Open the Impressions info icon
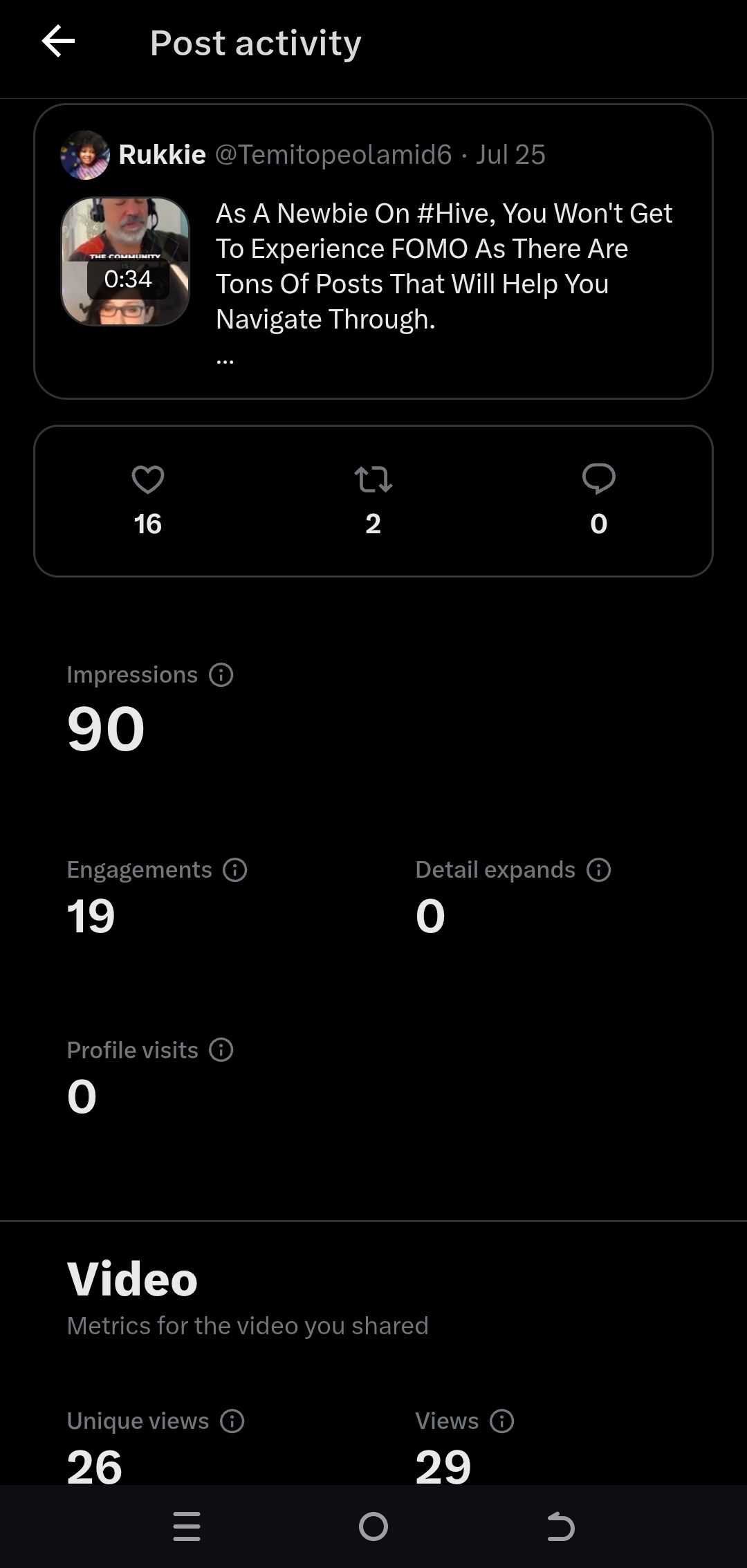Viewport: 747px width, 1568px height. [221, 674]
